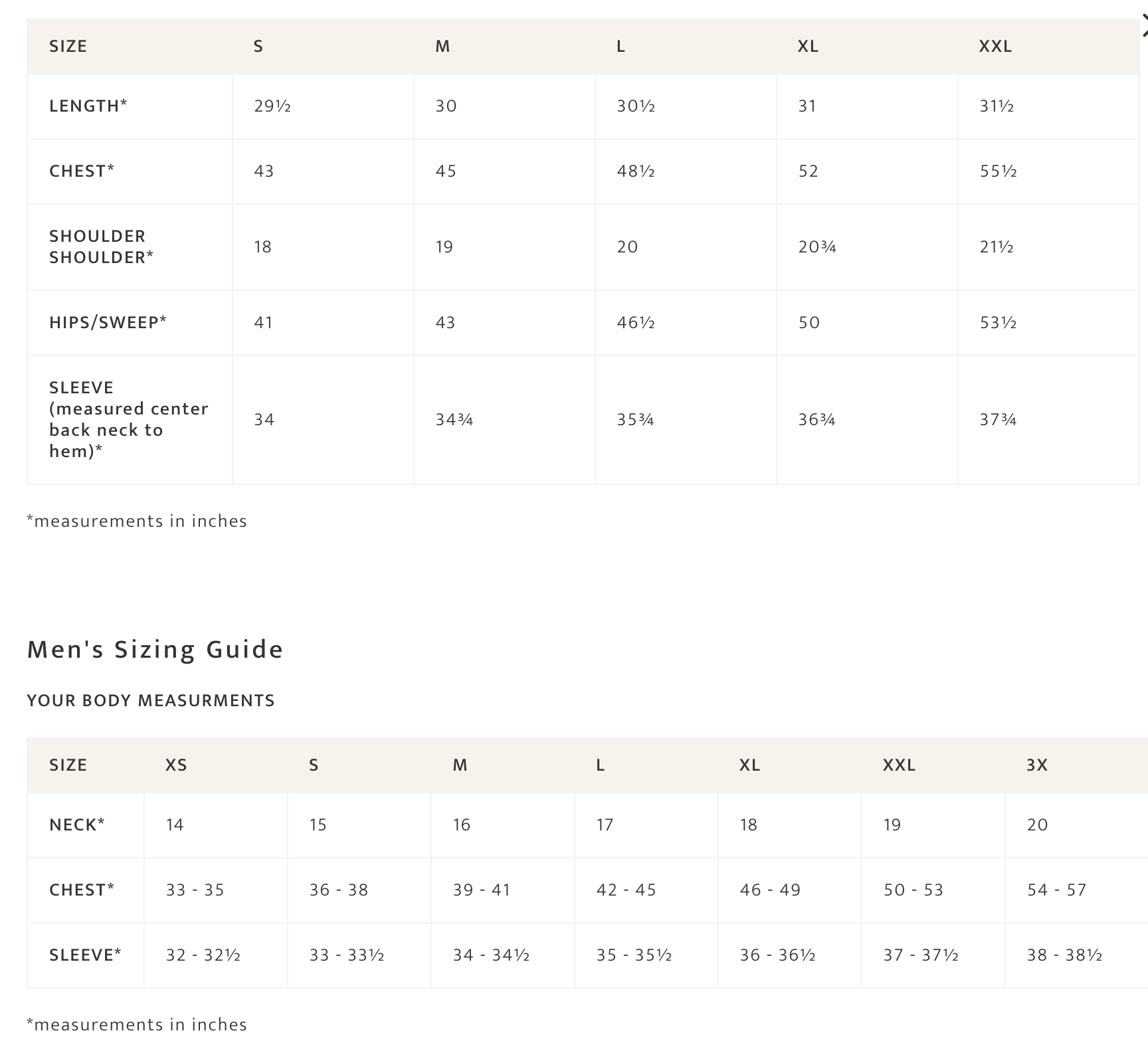Close the sizing guide overlay
The image size is (1148, 1055).
pos(1144,29)
